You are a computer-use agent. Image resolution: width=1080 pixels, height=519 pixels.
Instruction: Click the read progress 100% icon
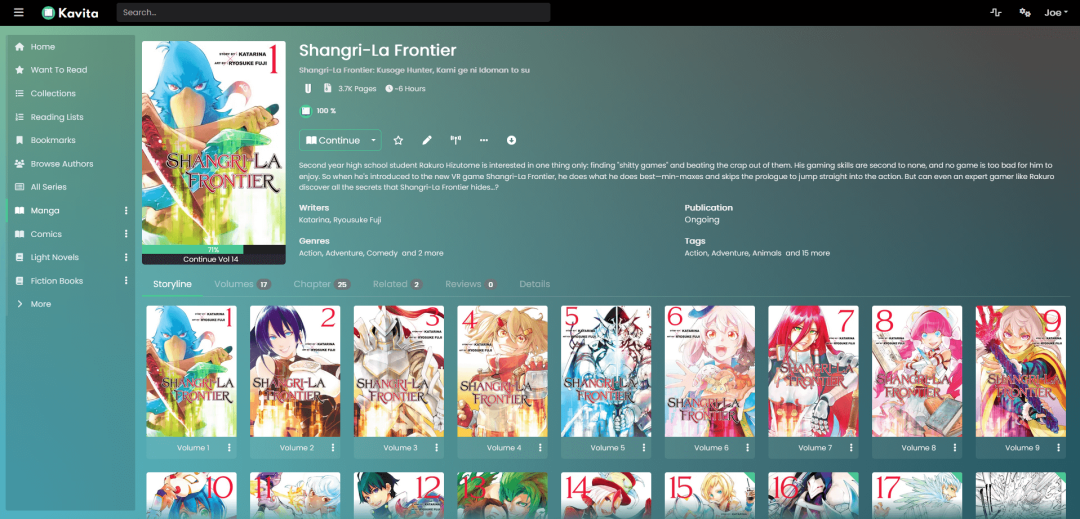(x=306, y=111)
